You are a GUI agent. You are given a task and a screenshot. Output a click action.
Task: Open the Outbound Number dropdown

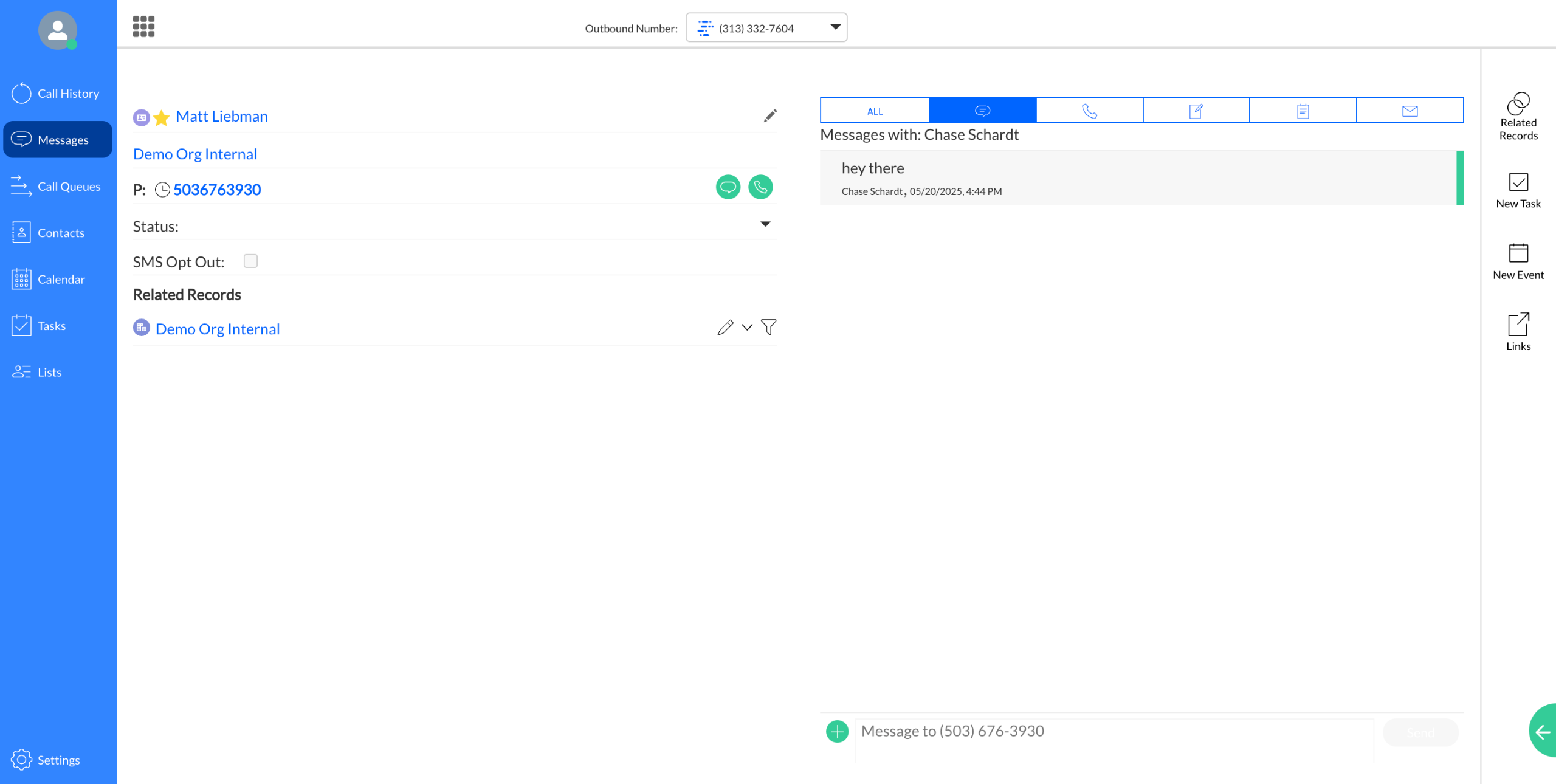[x=766, y=28]
